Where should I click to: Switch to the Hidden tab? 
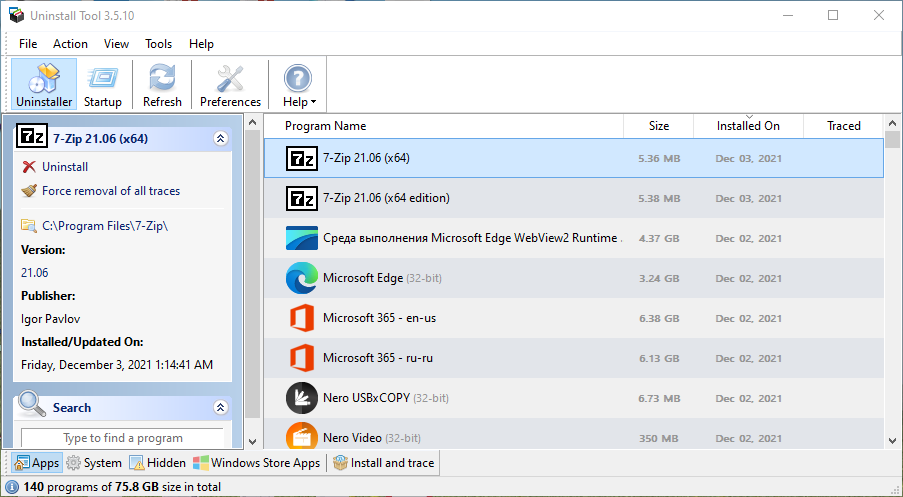(158, 463)
